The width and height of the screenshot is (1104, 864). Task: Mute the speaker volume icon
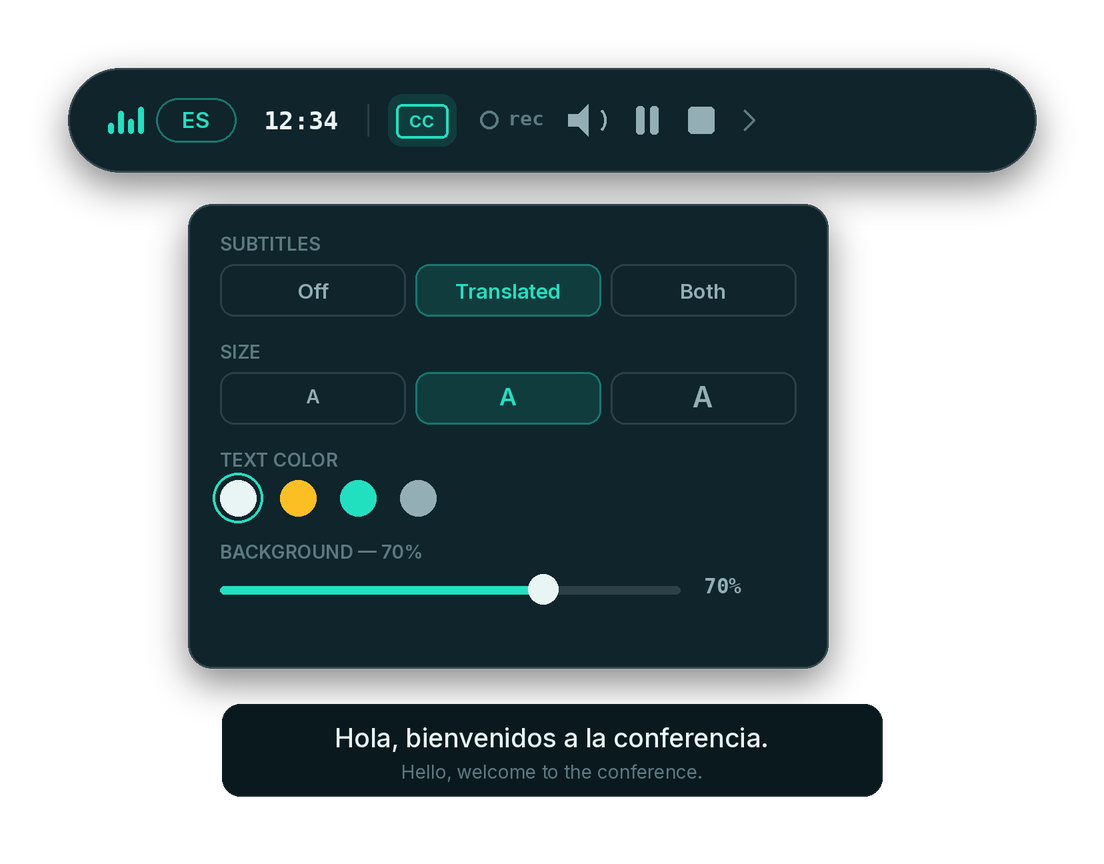coord(587,120)
